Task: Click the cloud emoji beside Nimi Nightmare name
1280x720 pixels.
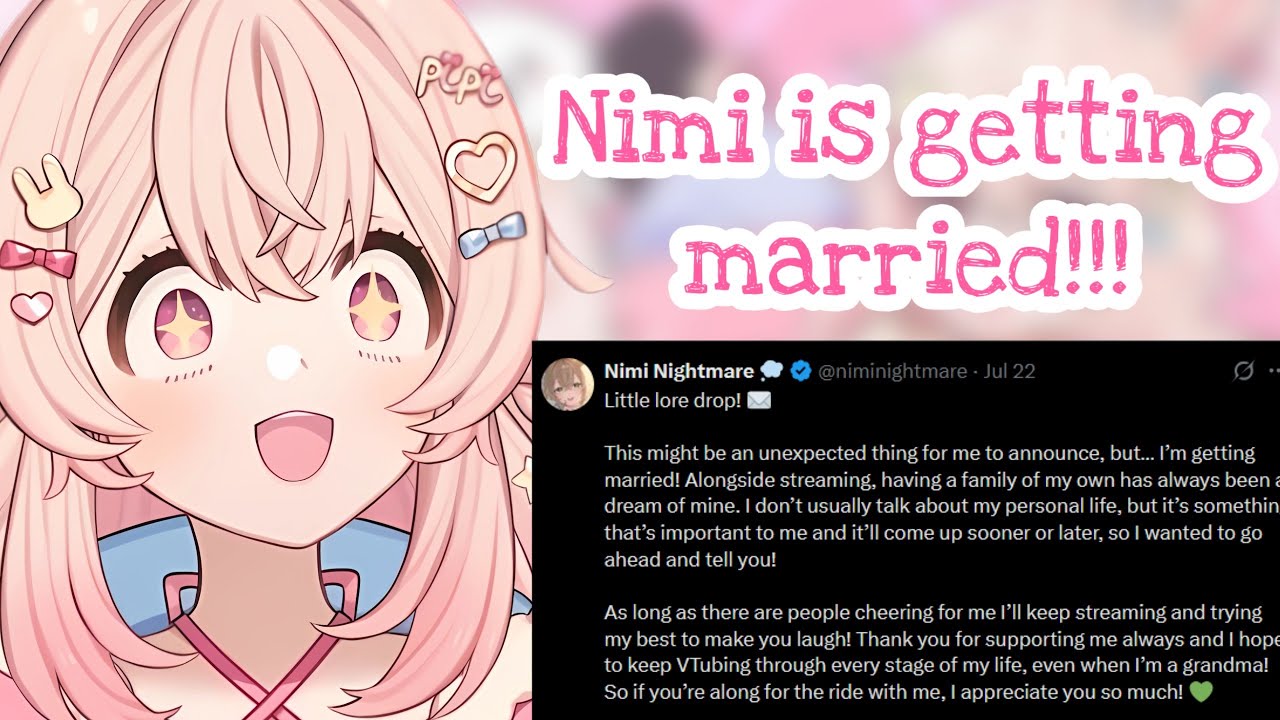Action: pyautogui.click(x=771, y=372)
